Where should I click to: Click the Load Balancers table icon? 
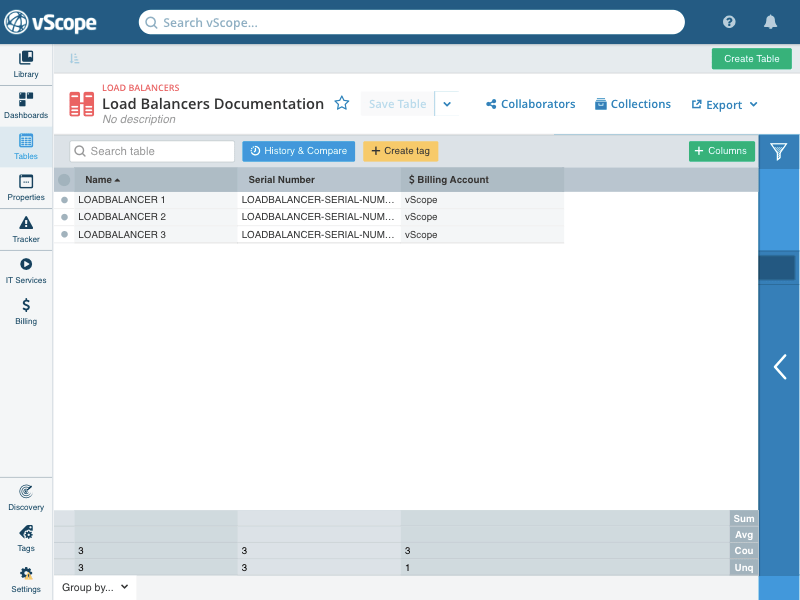tap(82, 104)
